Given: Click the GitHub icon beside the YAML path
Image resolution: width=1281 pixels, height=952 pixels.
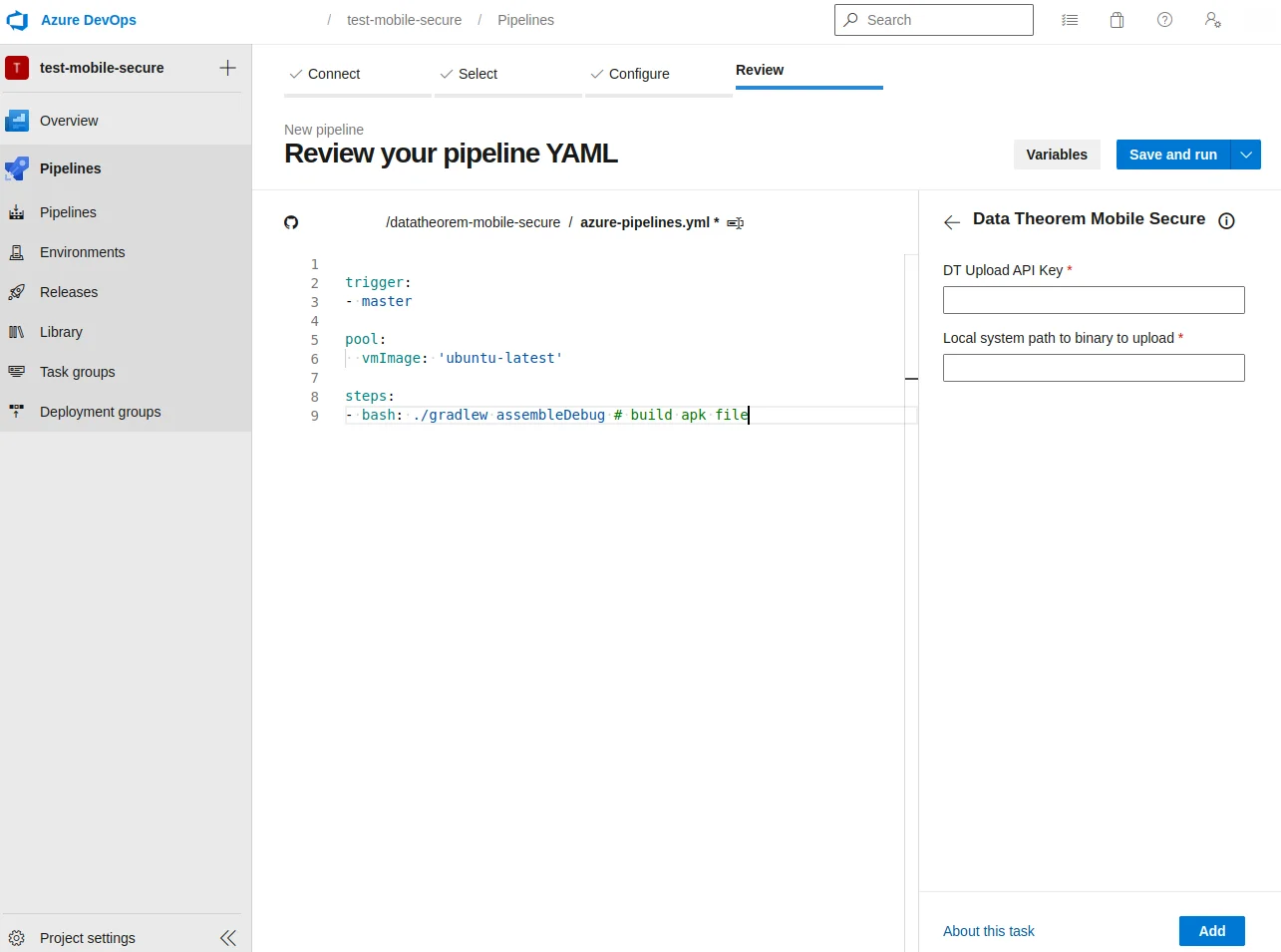Looking at the screenshot, I should [x=290, y=221].
